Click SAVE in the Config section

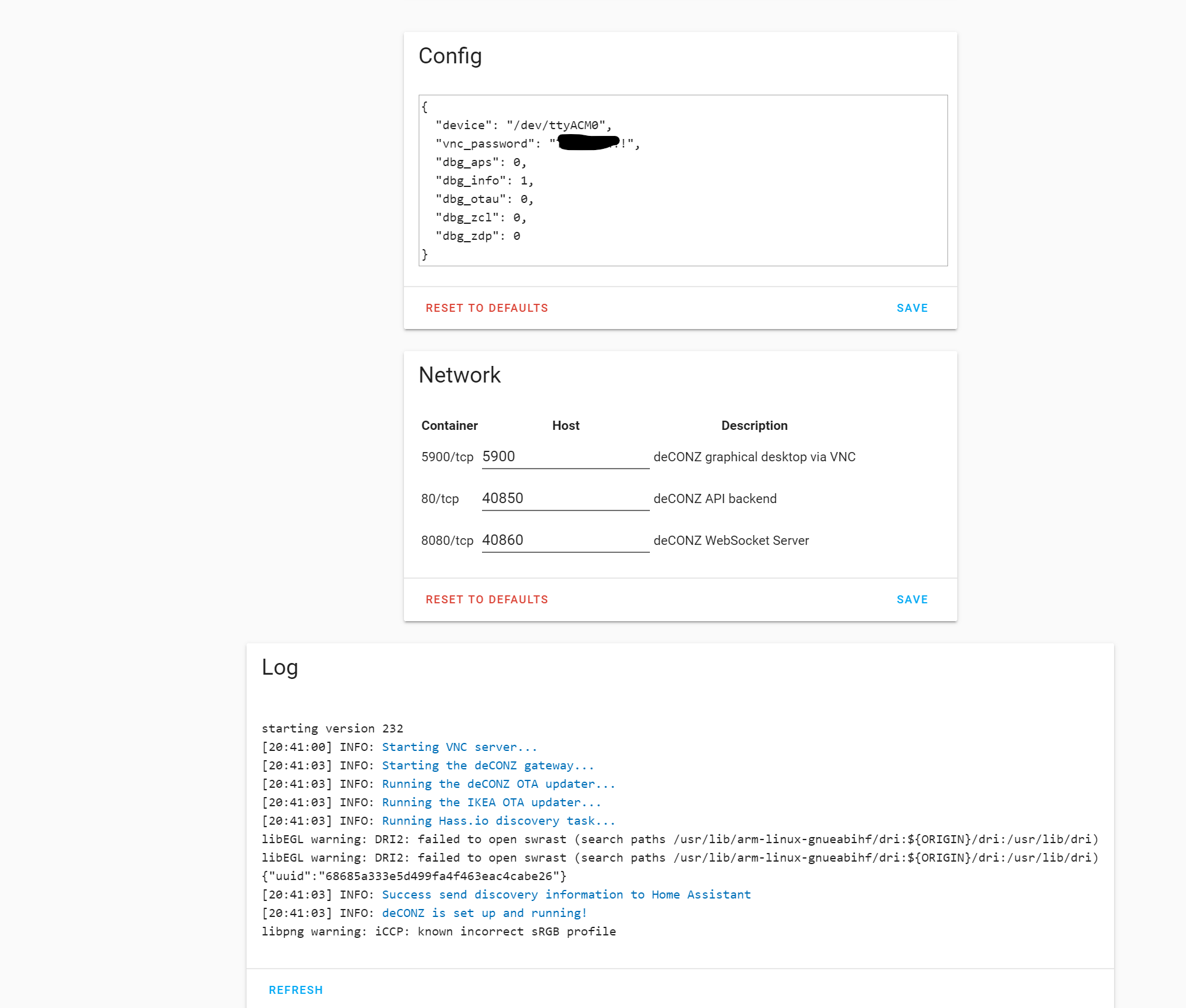coord(912,308)
